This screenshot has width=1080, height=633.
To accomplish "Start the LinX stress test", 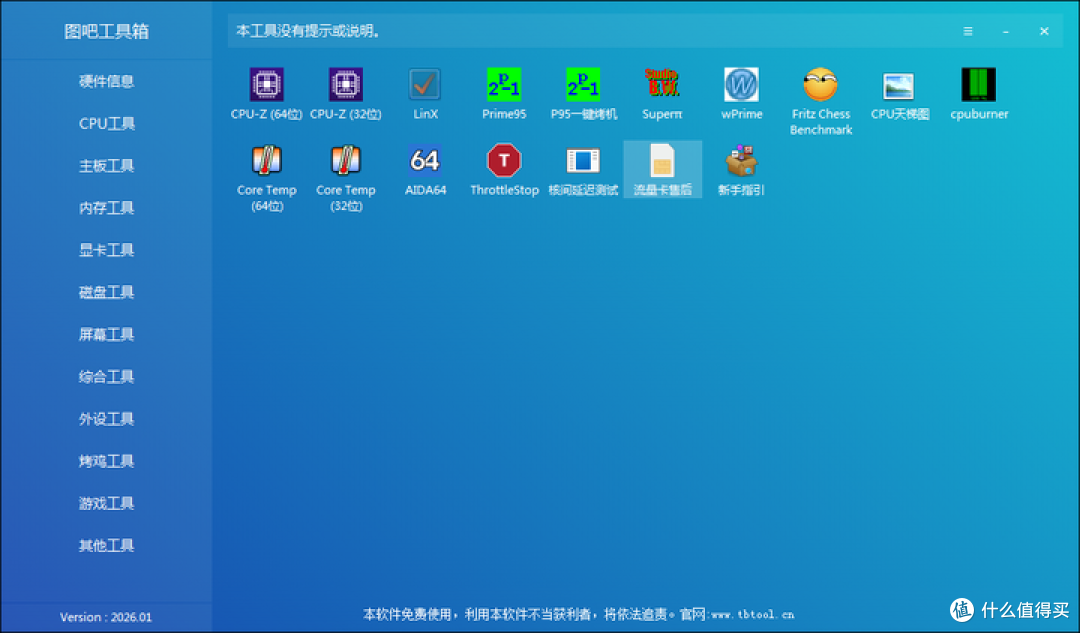I will [x=425, y=94].
